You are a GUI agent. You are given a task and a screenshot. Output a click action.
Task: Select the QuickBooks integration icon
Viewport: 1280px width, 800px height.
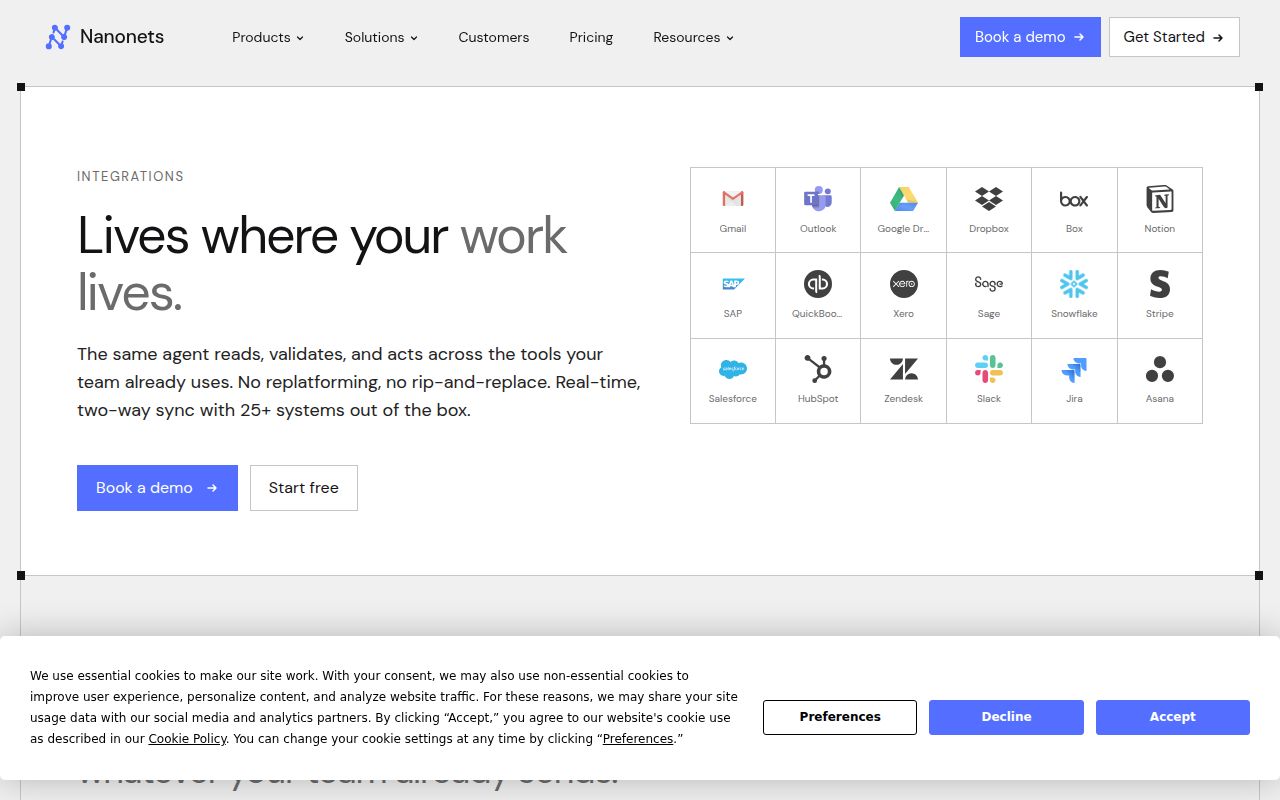pos(818,284)
